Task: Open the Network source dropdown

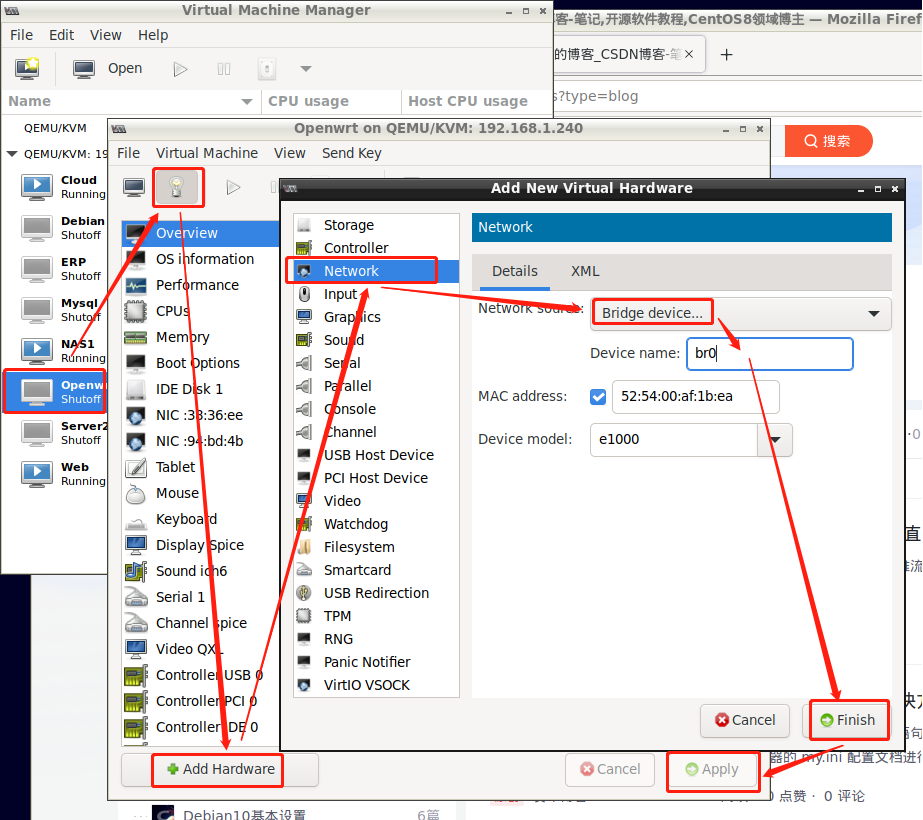Action: [741, 313]
